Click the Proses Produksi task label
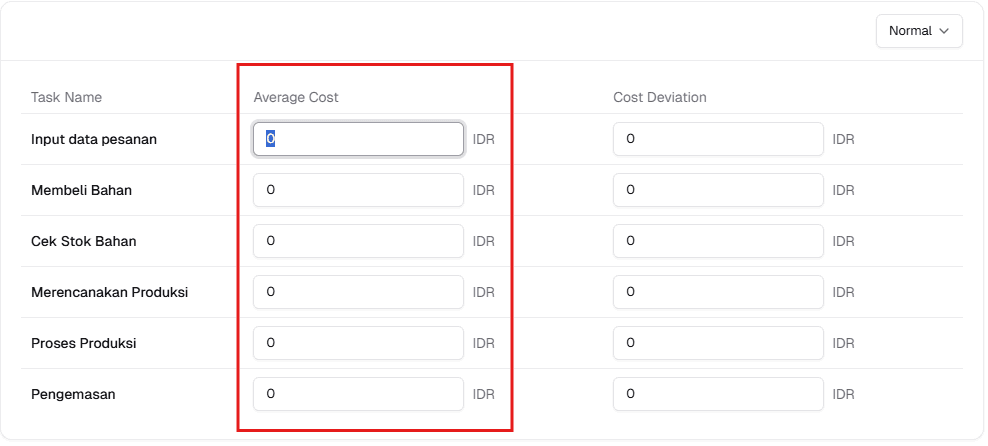This screenshot has height=446, width=988. (x=83, y=343)
